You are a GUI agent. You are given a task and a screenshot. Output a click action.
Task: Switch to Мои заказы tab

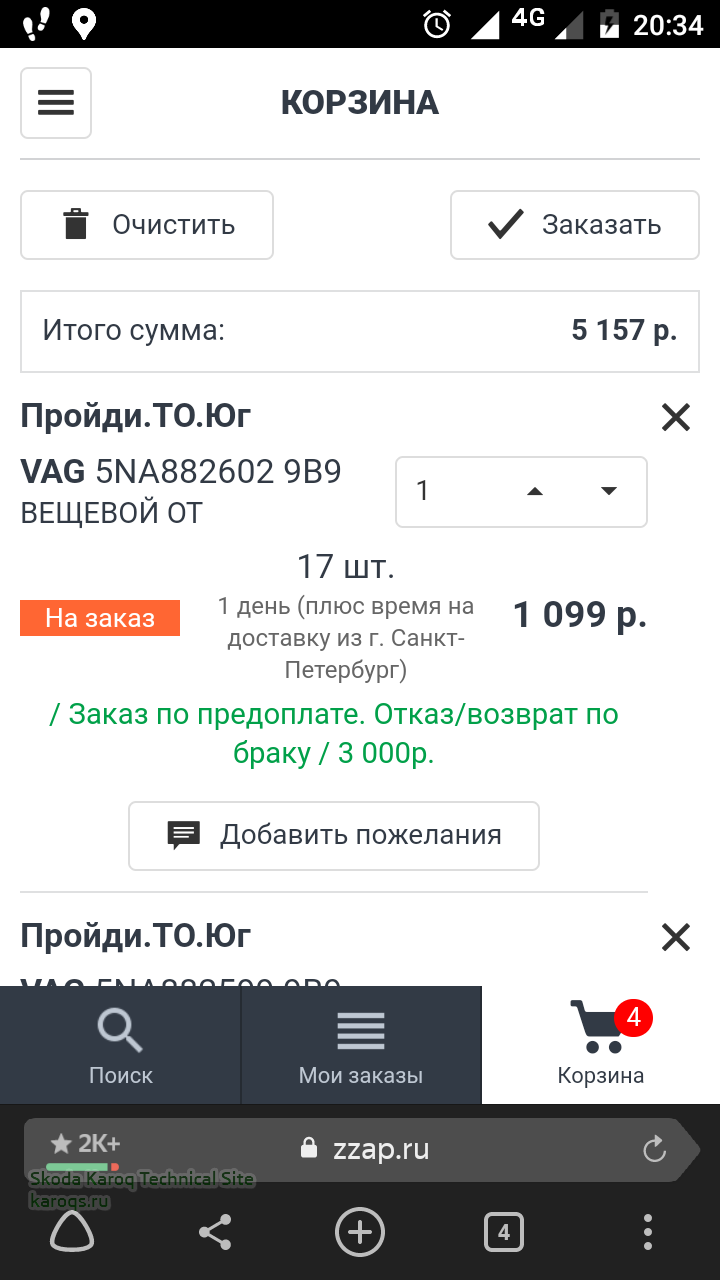pos(361,1045)
